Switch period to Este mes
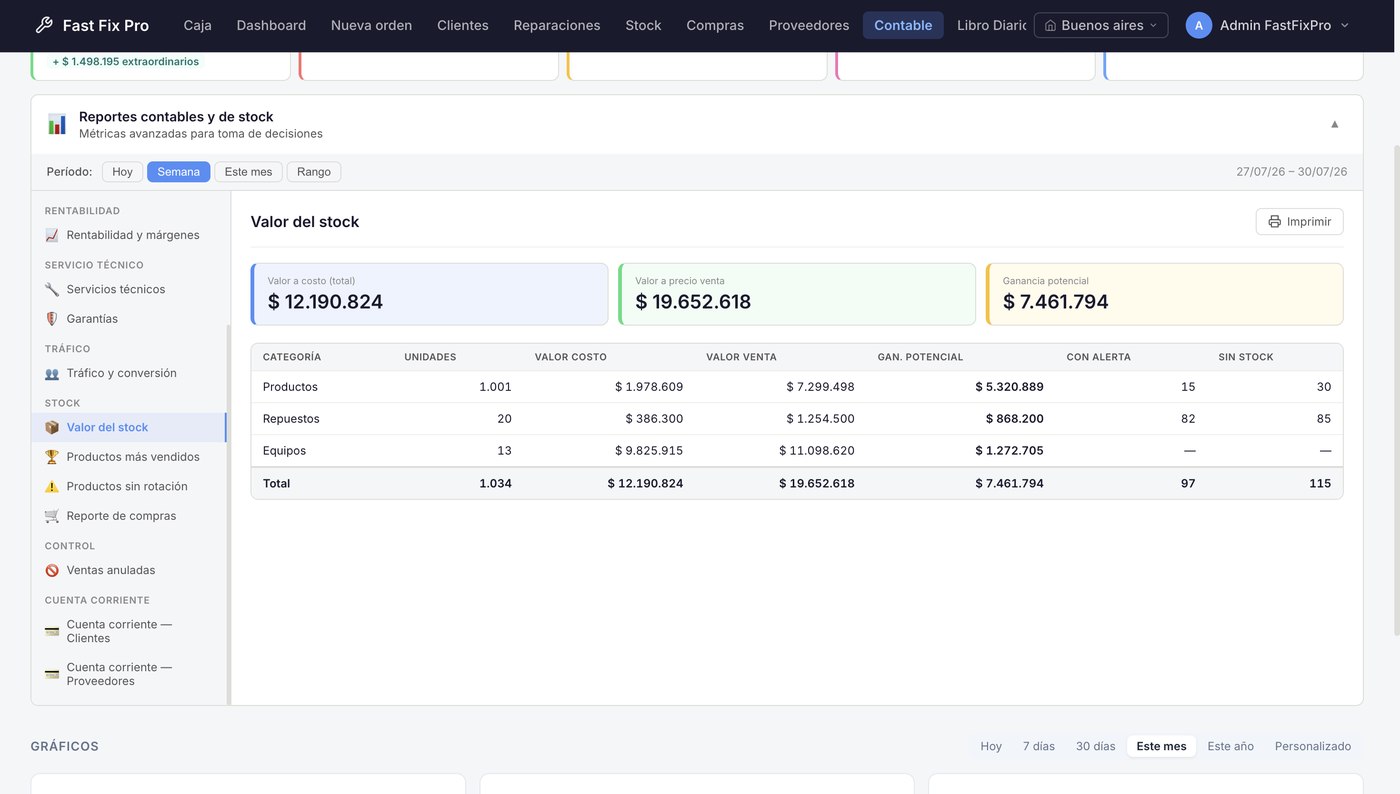Screen dimensions: 1400x794 click(248, 172)
